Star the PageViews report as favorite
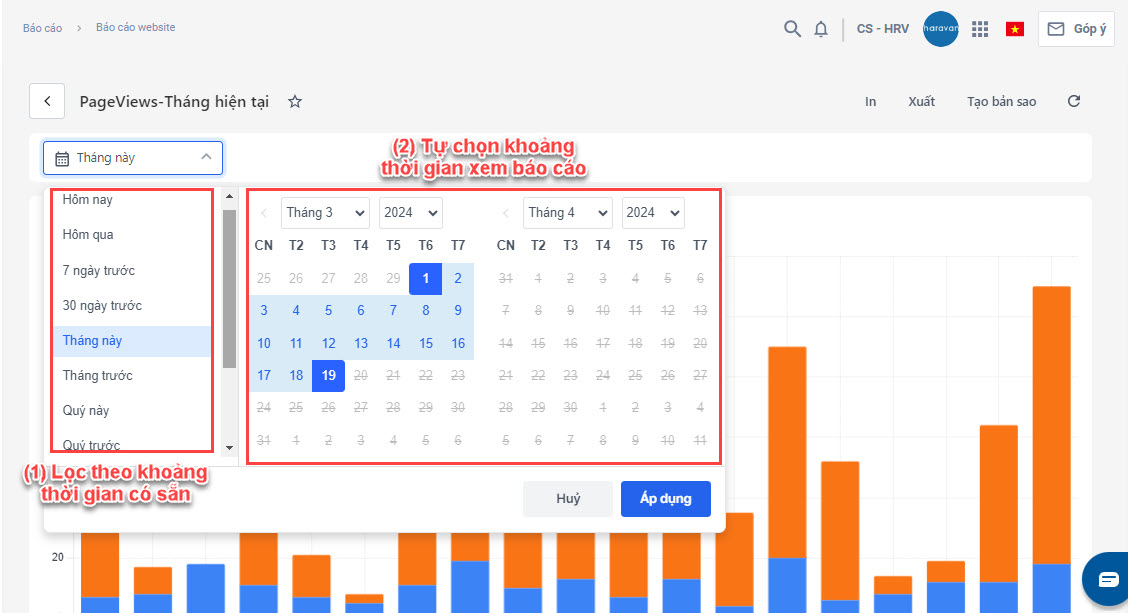This screenshot has height=613, width=1128. [294, 102]
